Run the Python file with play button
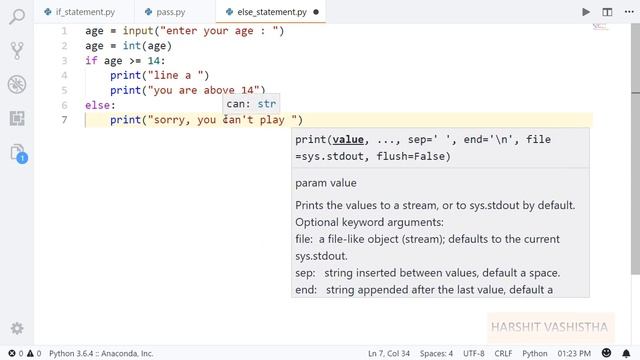Image resolution: width=640 pixels, height=360 pixels. [586, 12]
